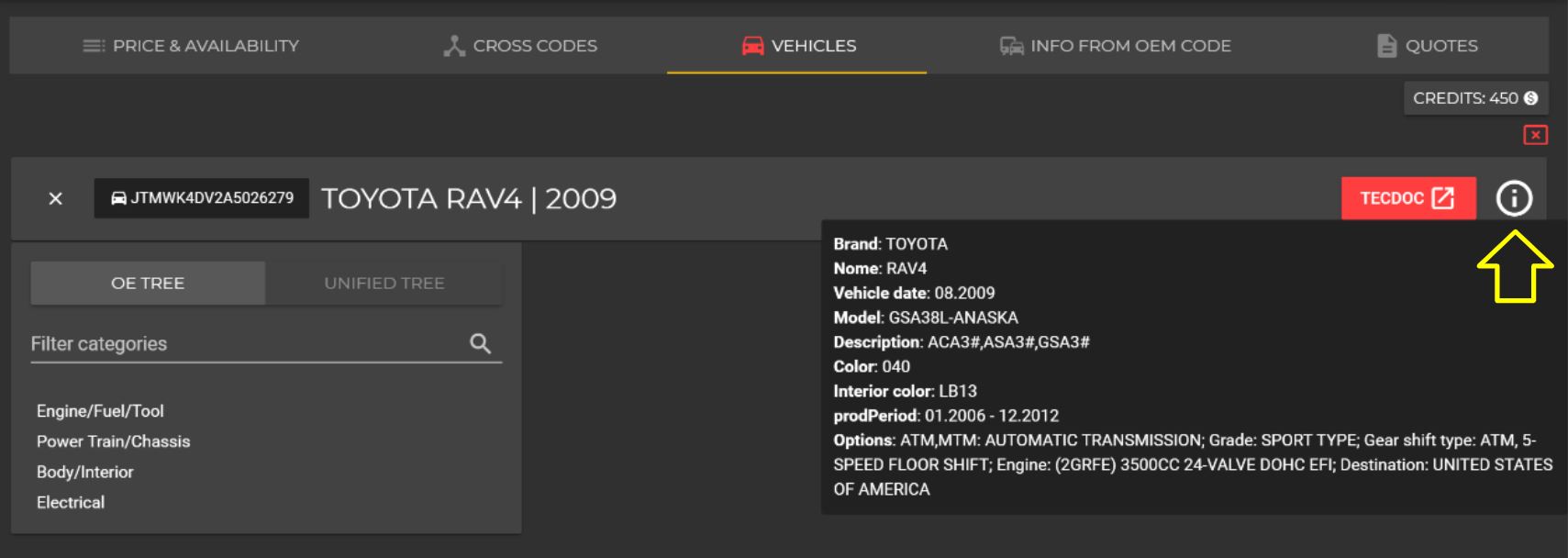Click the Credits: 450 indicator

[1475, 98]
